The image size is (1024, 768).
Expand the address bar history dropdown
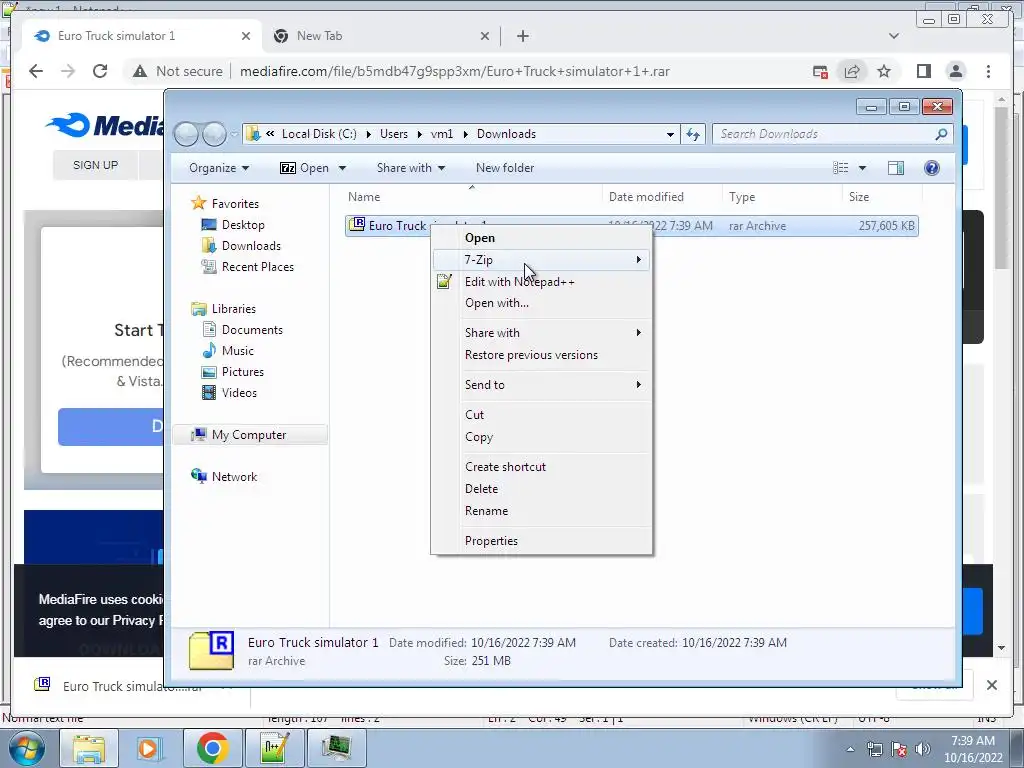[x=670, y=134]
